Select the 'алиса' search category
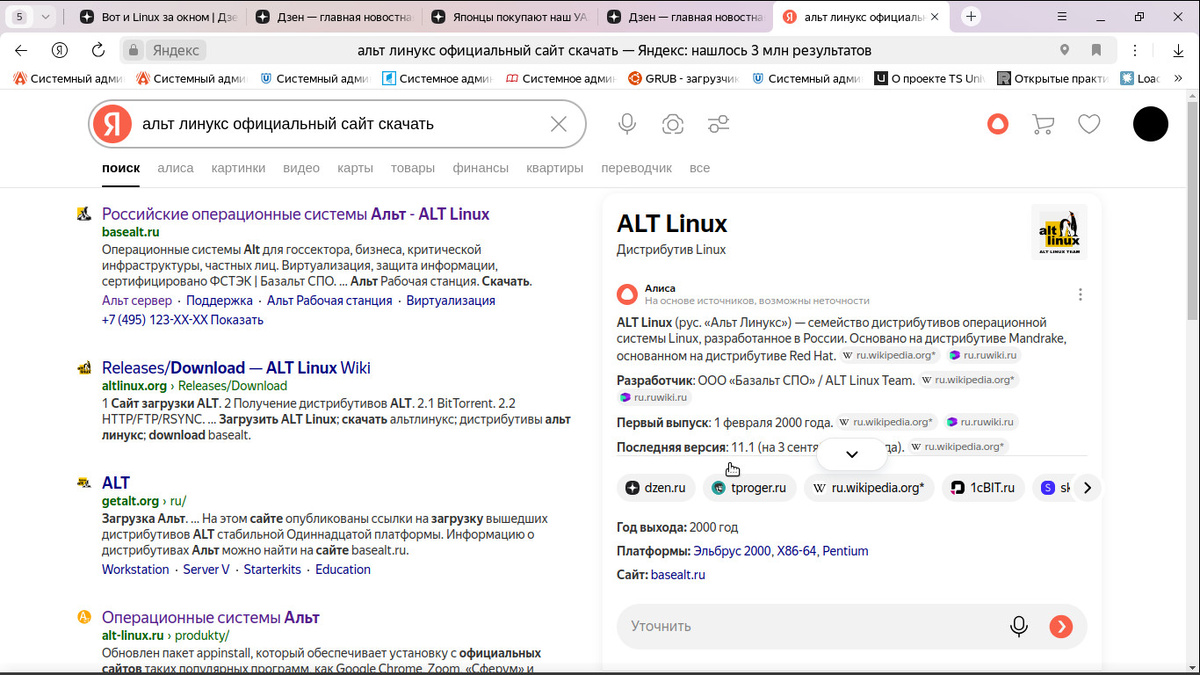The image size is (1200, 675). click(x=176, y=168)
